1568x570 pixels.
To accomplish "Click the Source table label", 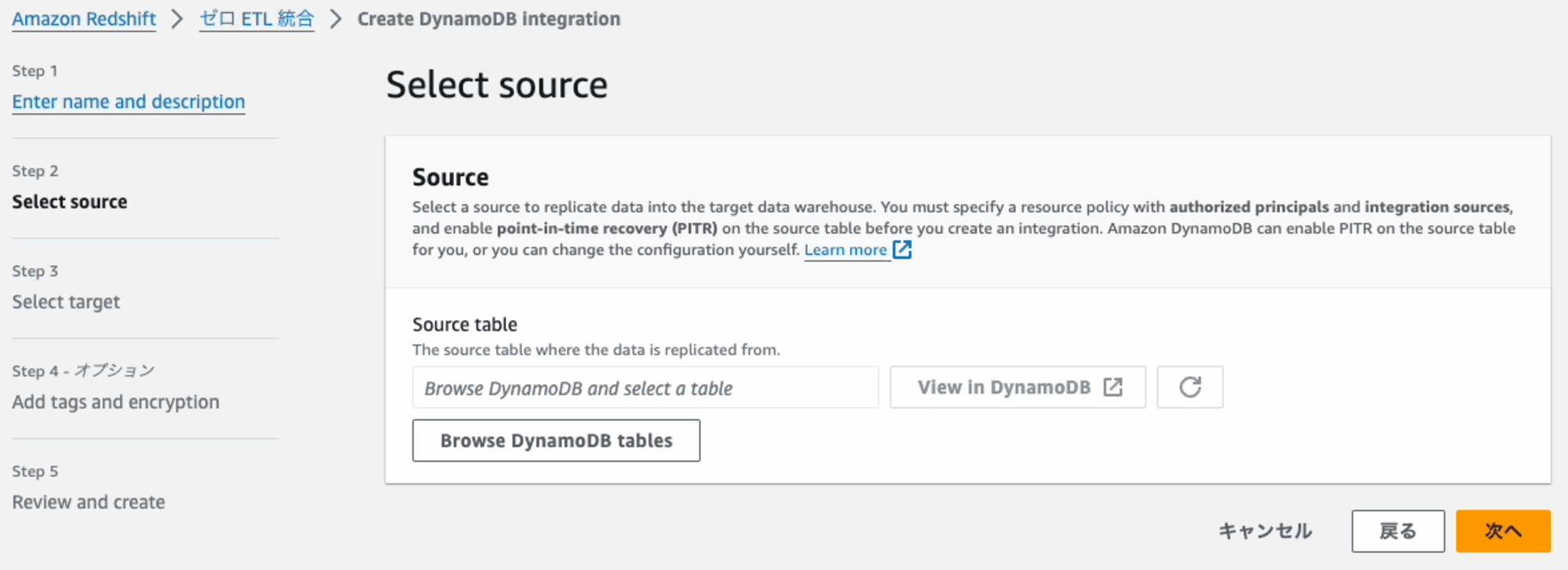I will 465,325.
